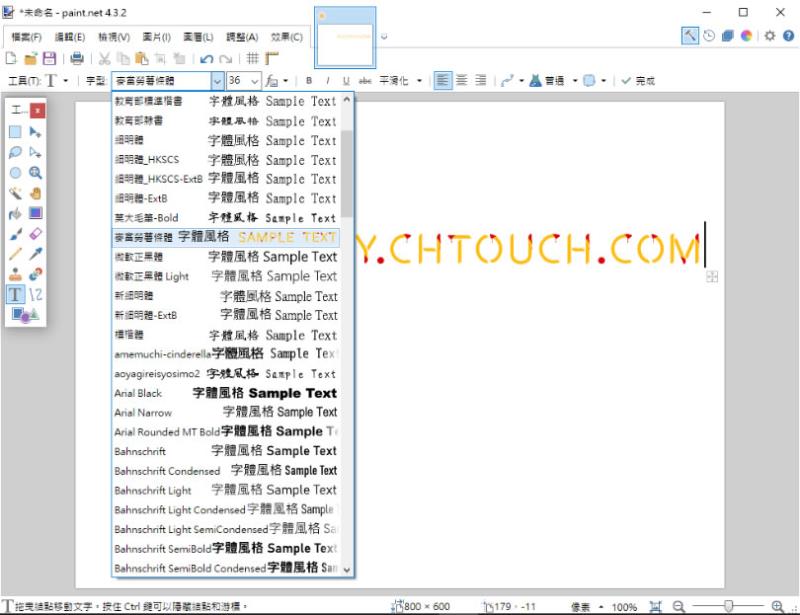Collapse the font name dropdown arrow
Screen dimensions: 800x615
[x=217, y=81]
